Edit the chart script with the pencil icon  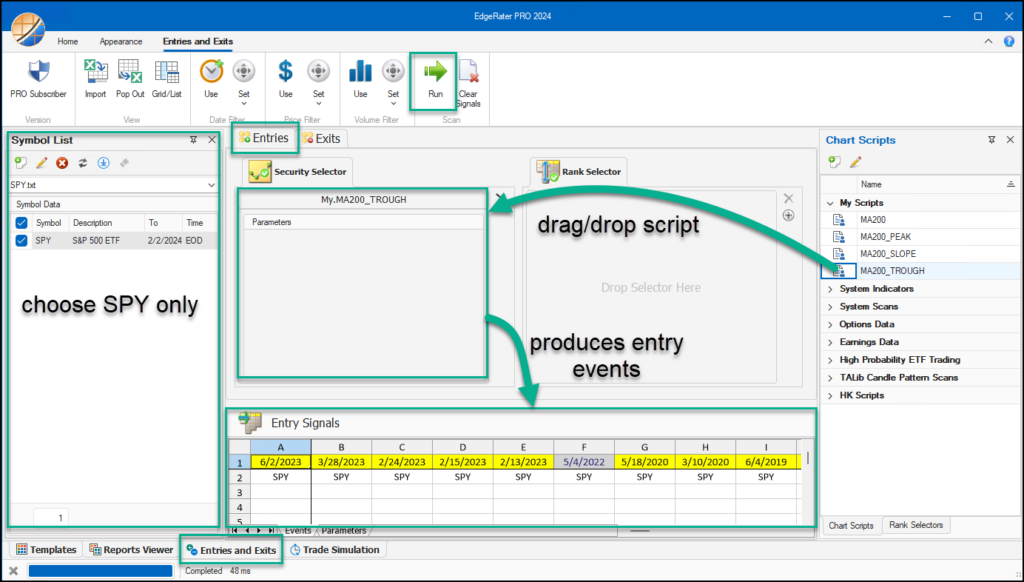(x=856, y=161)
